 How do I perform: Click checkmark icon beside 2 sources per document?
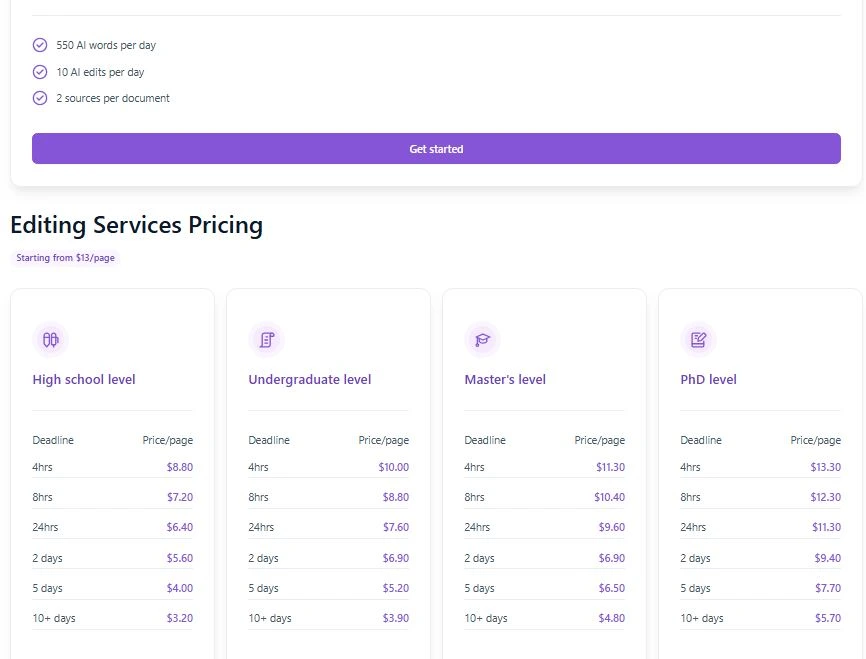click(x=40, y=98)
